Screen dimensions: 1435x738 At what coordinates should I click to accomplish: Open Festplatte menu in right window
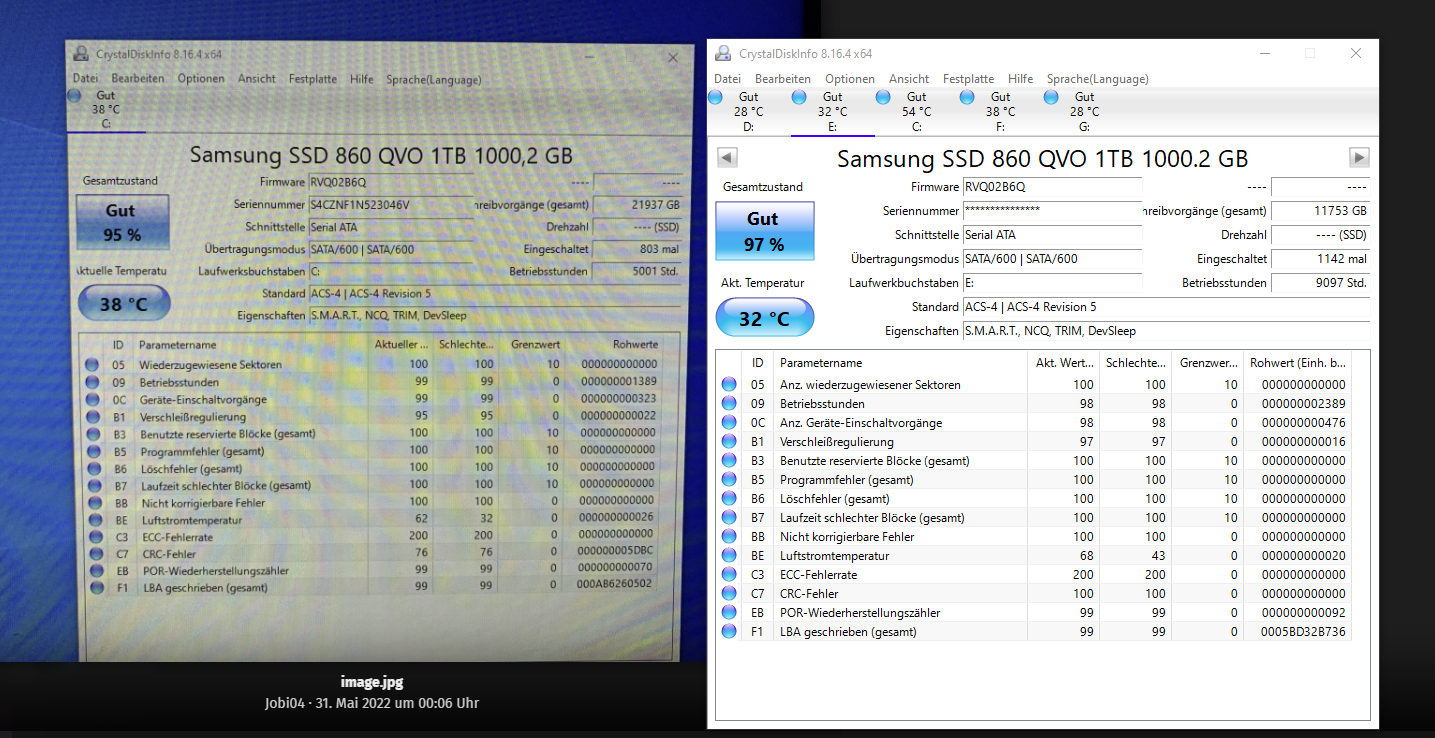click(968, 79)
